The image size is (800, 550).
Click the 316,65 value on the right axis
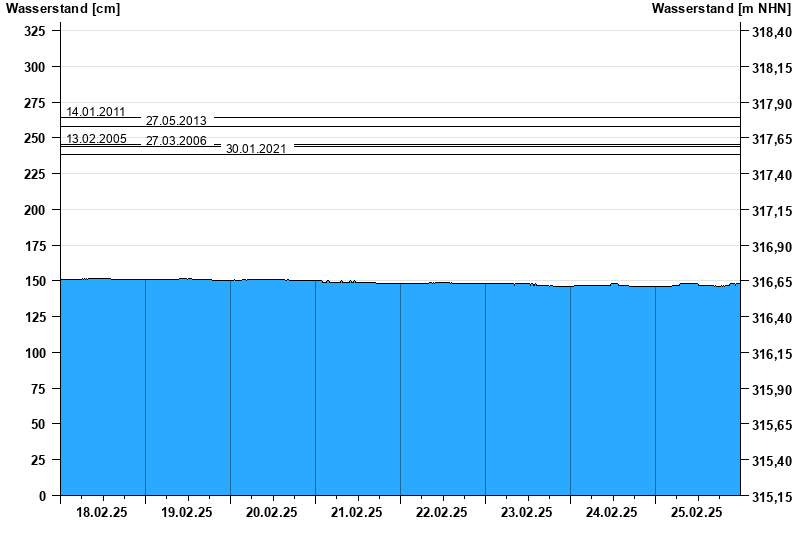pos(771,283)
